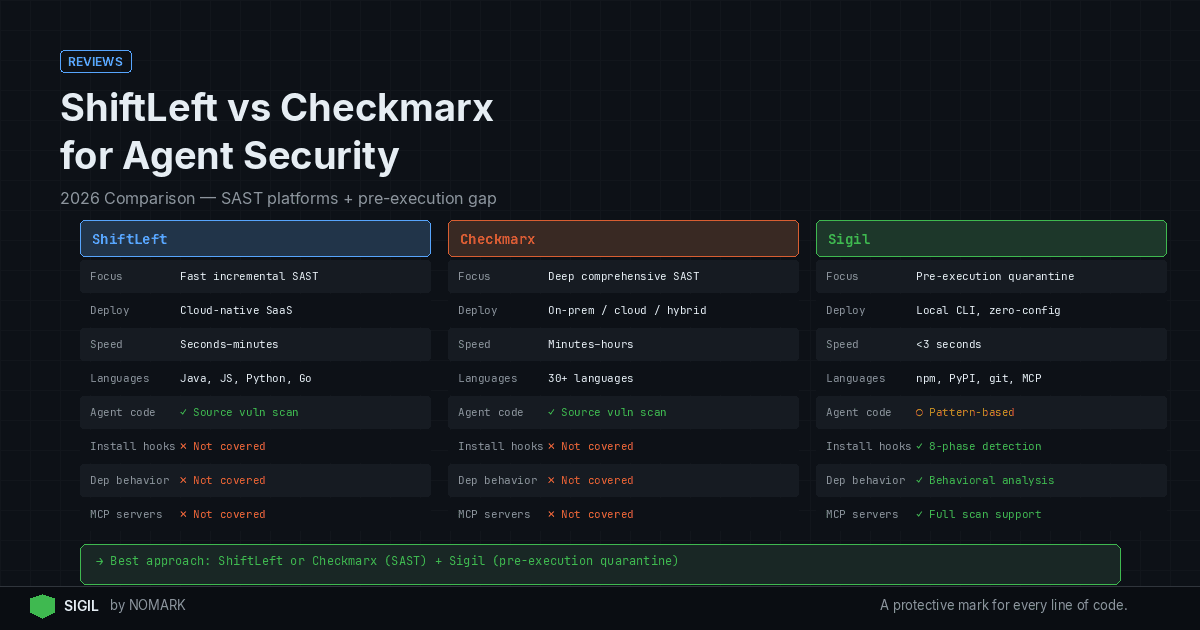Toggle the Not covered mark for Dep behavior under ShiftLeft

pos(184,480)
